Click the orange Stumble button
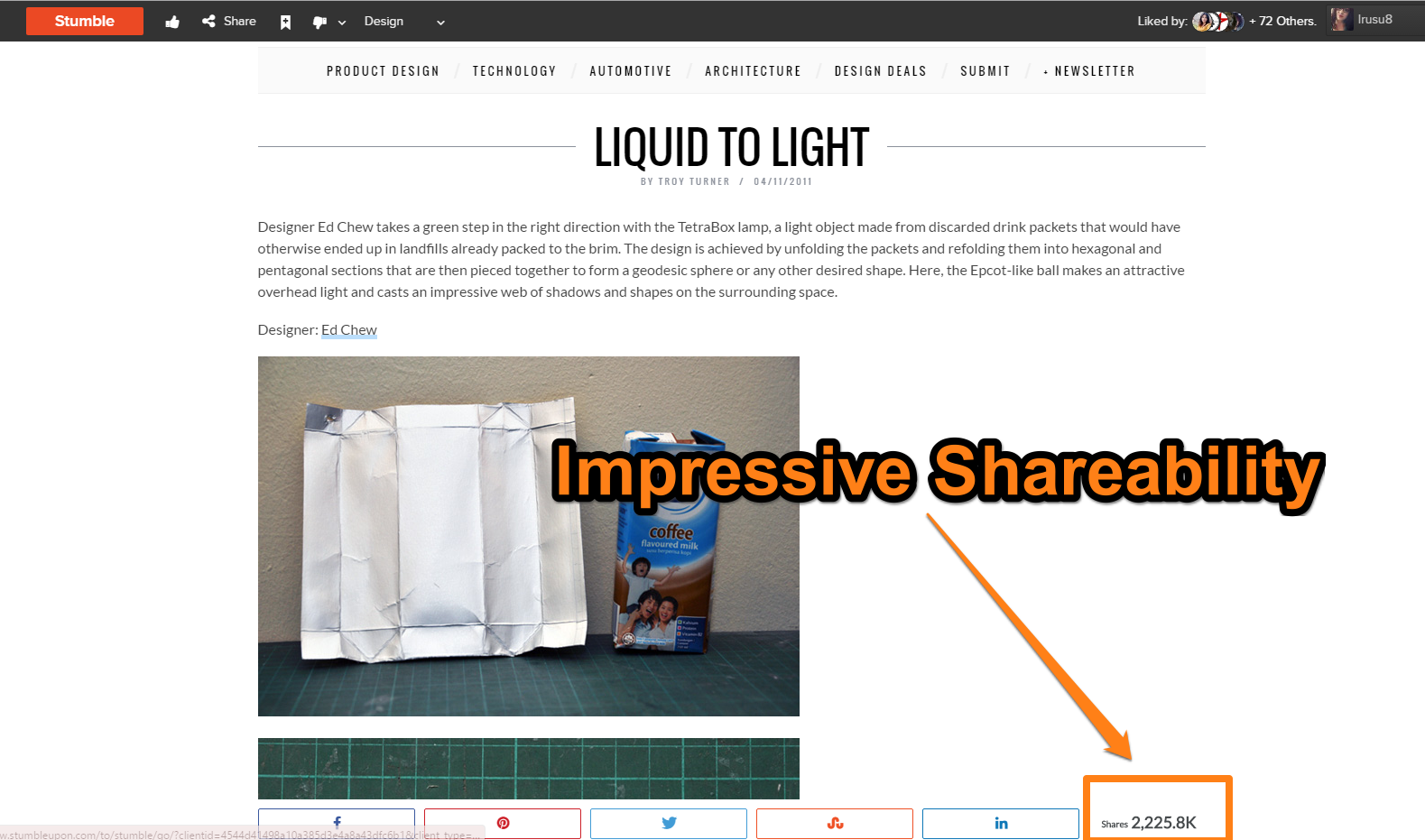Image resolution: width=1425 pixels, height=840 pixels. [85, 21]
